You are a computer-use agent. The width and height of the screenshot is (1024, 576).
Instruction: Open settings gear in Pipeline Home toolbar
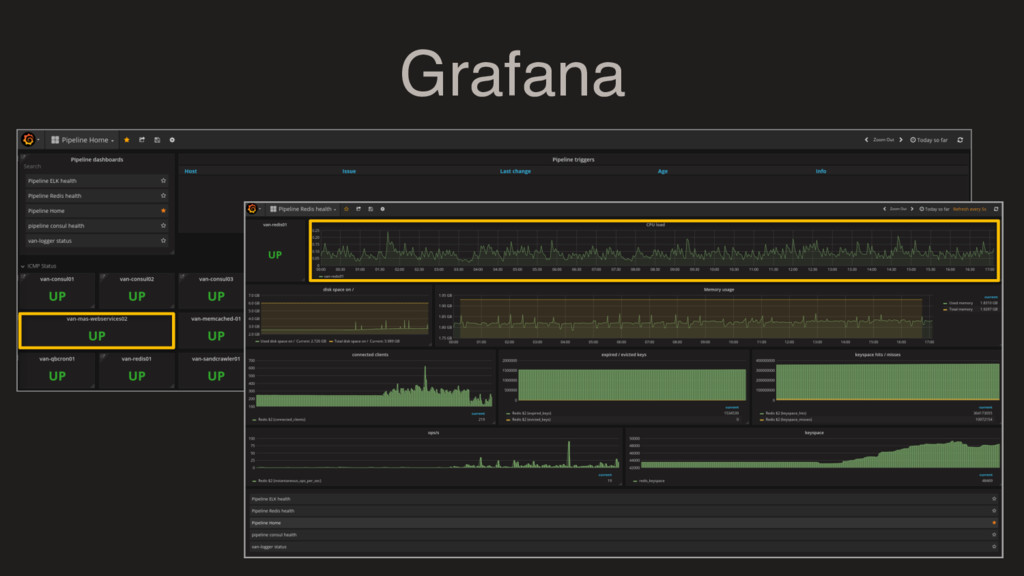172,140
